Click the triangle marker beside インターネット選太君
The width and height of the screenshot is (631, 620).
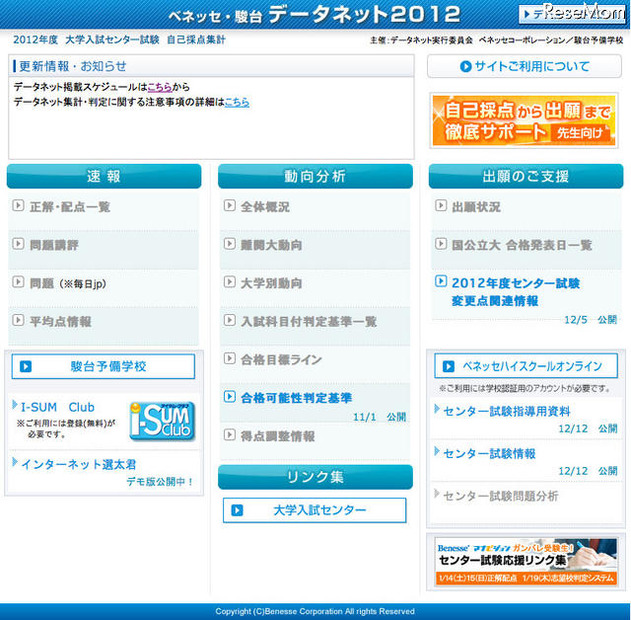tap(15, 461)
